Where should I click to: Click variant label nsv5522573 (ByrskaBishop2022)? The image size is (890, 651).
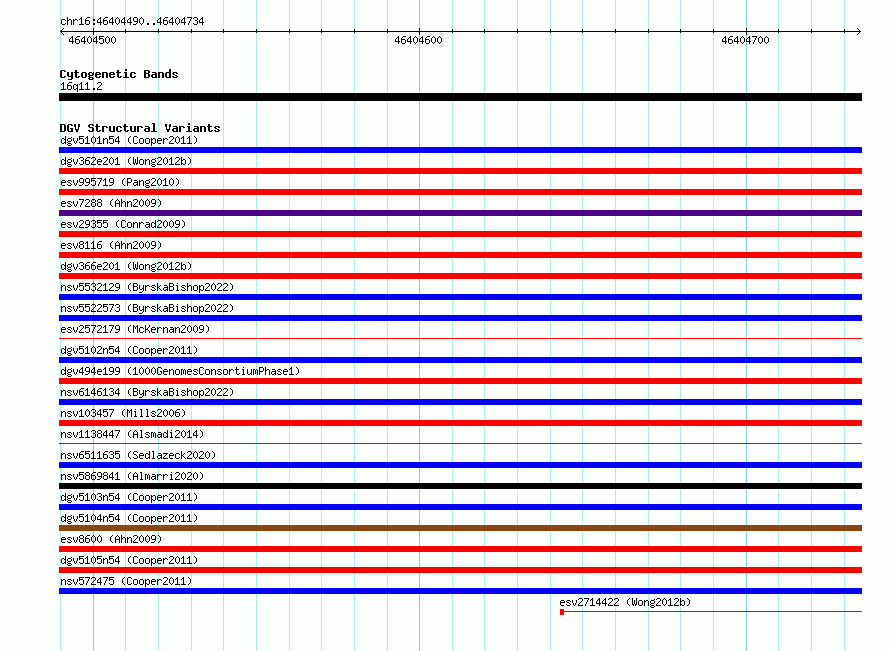[x=147, y=308]
